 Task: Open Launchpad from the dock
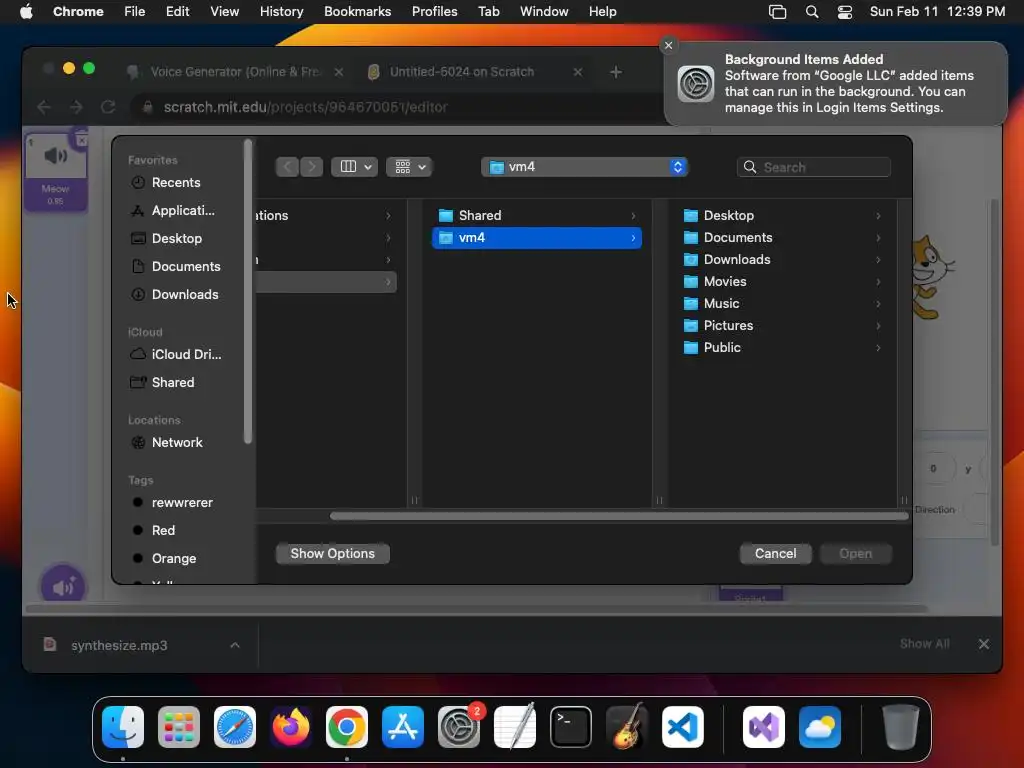[179, 727]
